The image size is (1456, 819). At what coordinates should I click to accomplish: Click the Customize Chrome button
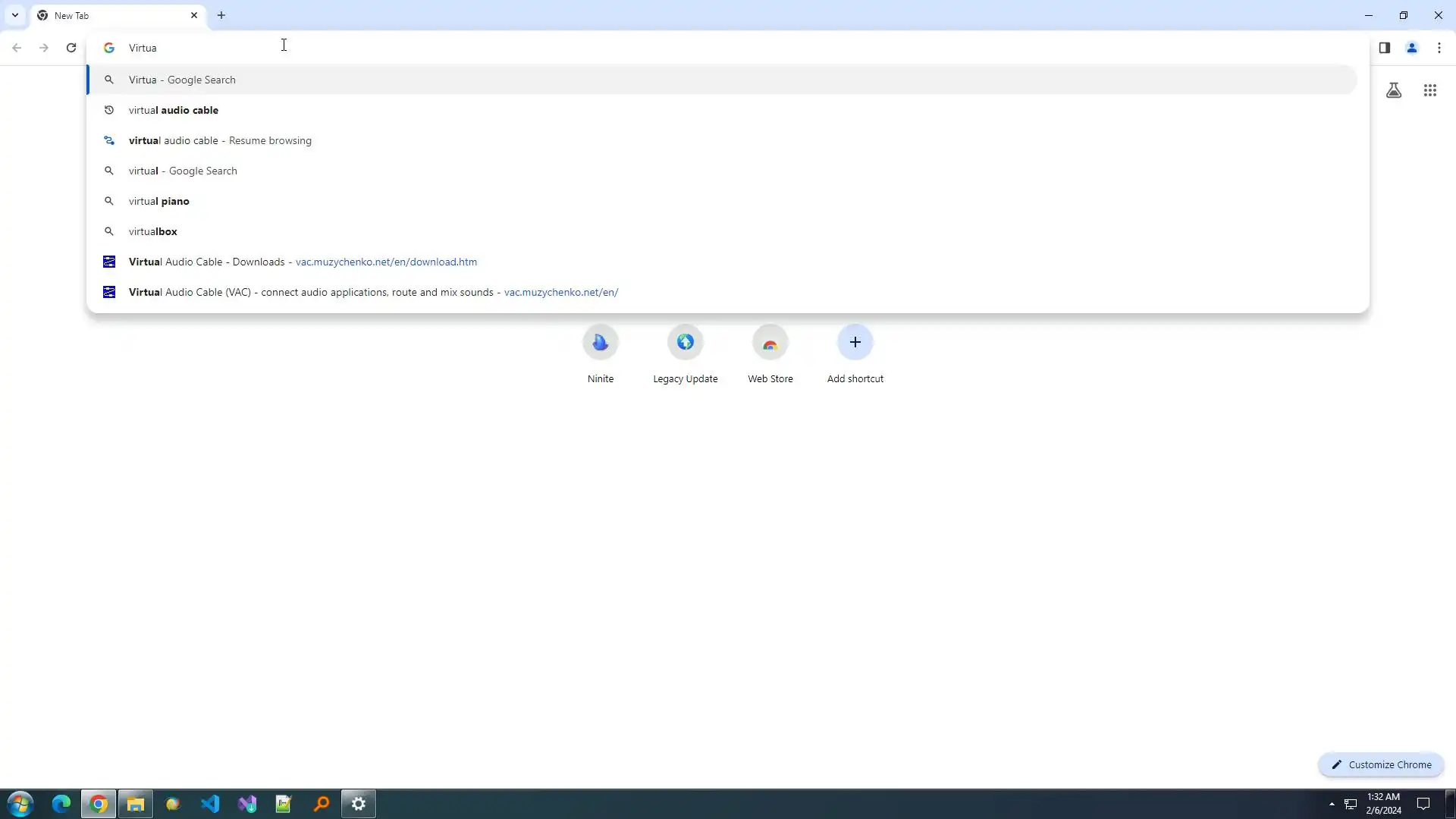(1381, 764)
